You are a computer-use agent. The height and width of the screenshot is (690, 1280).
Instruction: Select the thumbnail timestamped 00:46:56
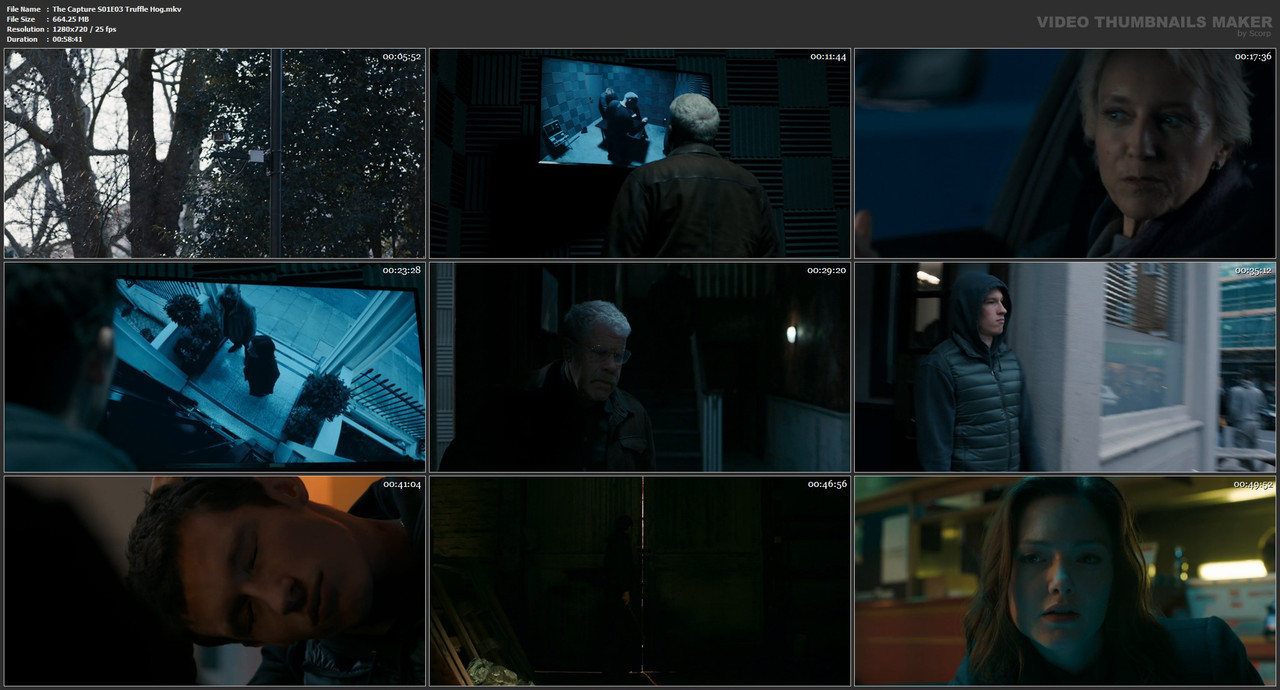(640, 581)
